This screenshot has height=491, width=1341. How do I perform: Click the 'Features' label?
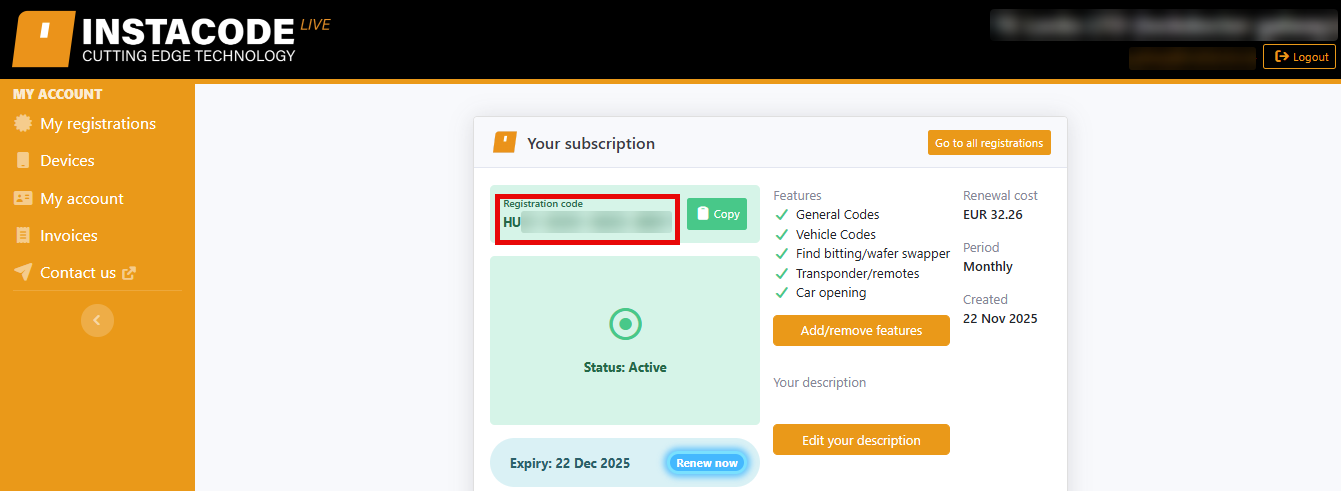(798, 195)
